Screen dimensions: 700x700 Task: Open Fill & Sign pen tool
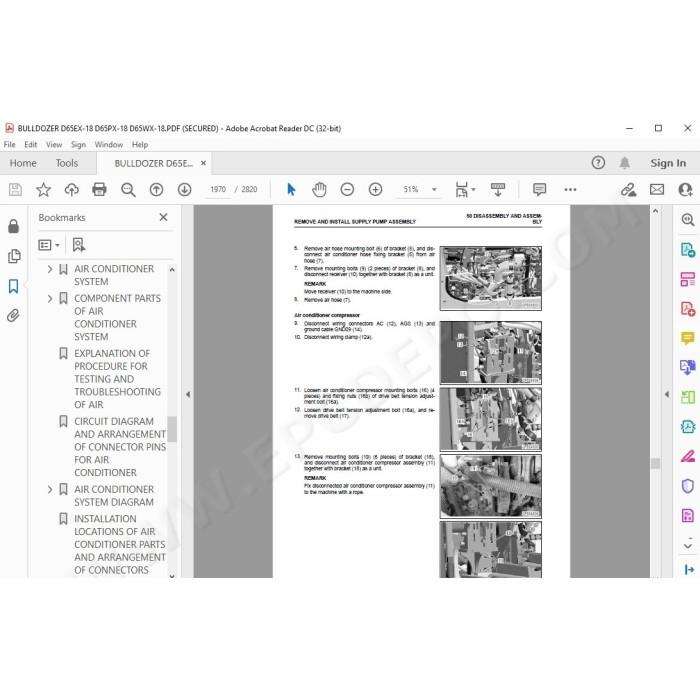pos(688,456)
